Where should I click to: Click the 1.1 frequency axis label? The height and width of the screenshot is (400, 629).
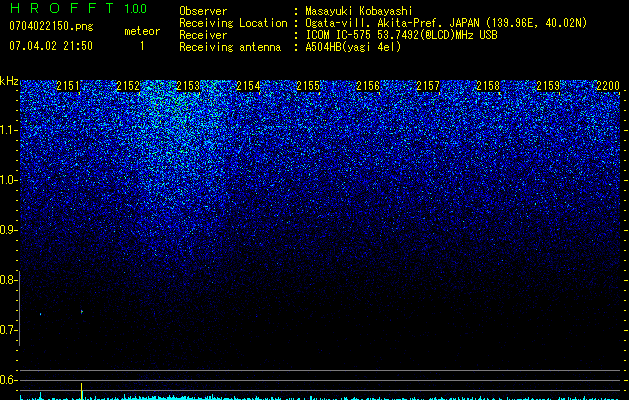pyautogui.click(x=8, y=130)
